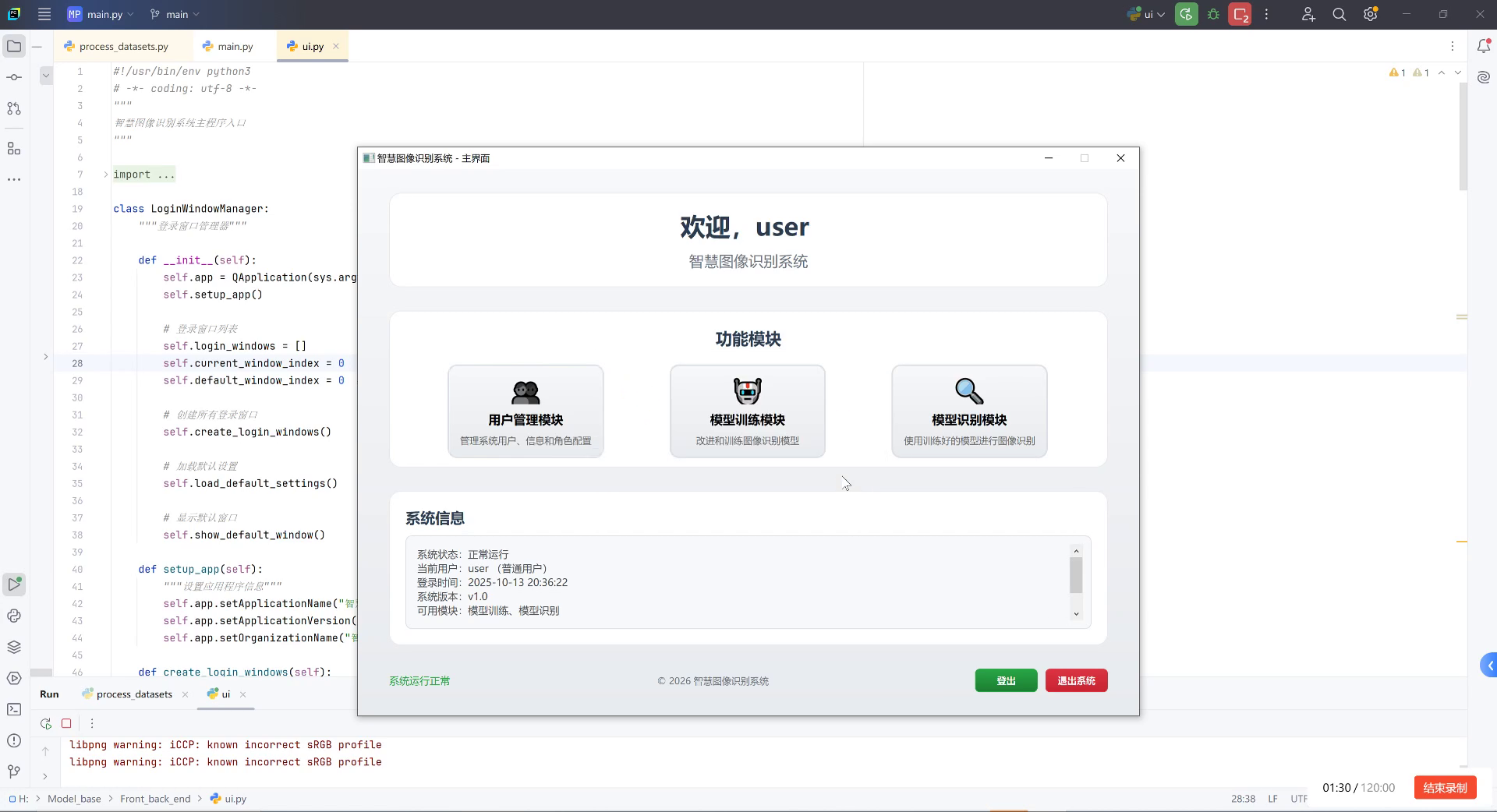Image resolution: width=1497 pixels, height=812 pixels.
Task: Open Search Everywhere magnifier
Action: pyautogui.click(x=1340, y=14)
